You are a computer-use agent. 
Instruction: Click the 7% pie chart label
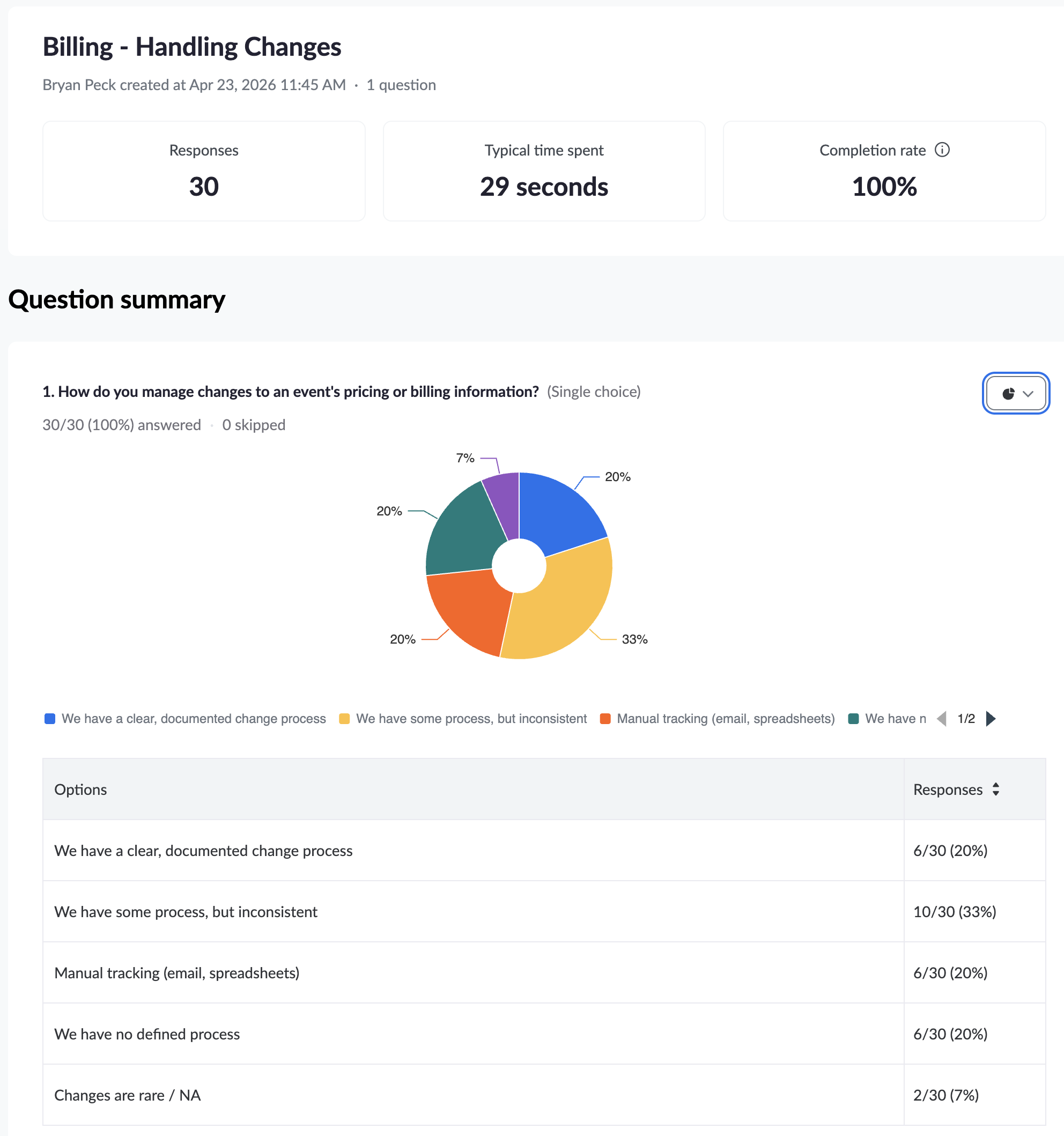[465, 458]
